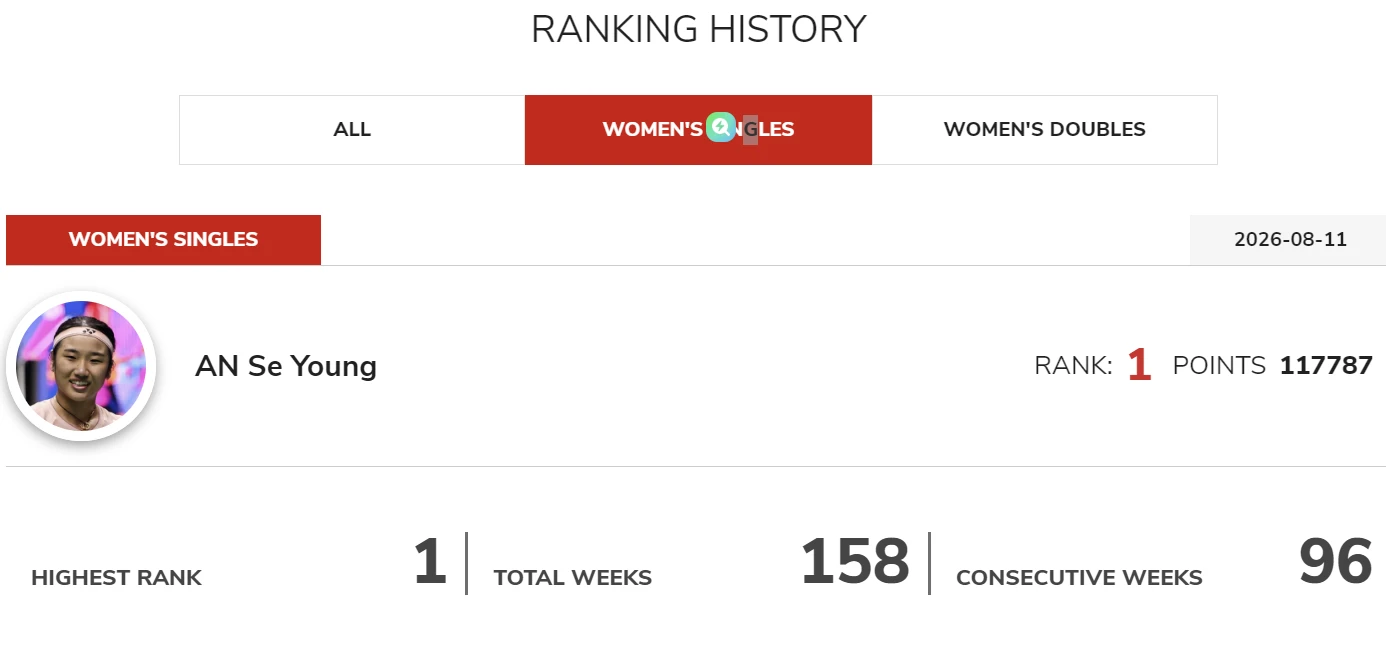1386x658 pixels.
Task: Click AN Se Young's profile photo
Action: 81,366
